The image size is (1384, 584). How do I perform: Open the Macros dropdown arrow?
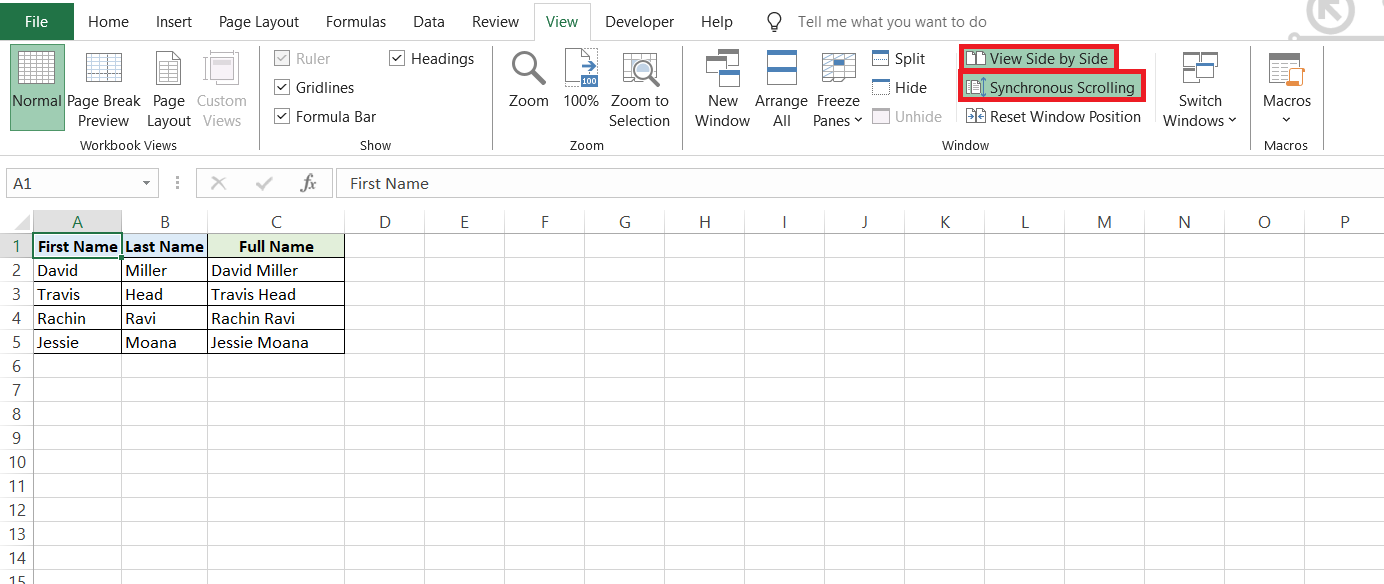1286,121
